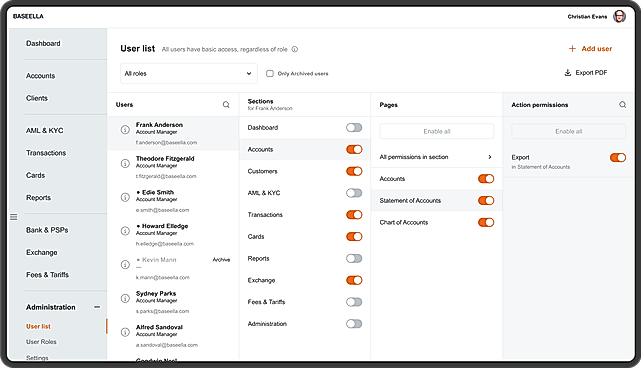The height and width of the screenshot is (368, 641).
Task: Open Exchange in the sidebar
Action: click(x=42, y=252)
